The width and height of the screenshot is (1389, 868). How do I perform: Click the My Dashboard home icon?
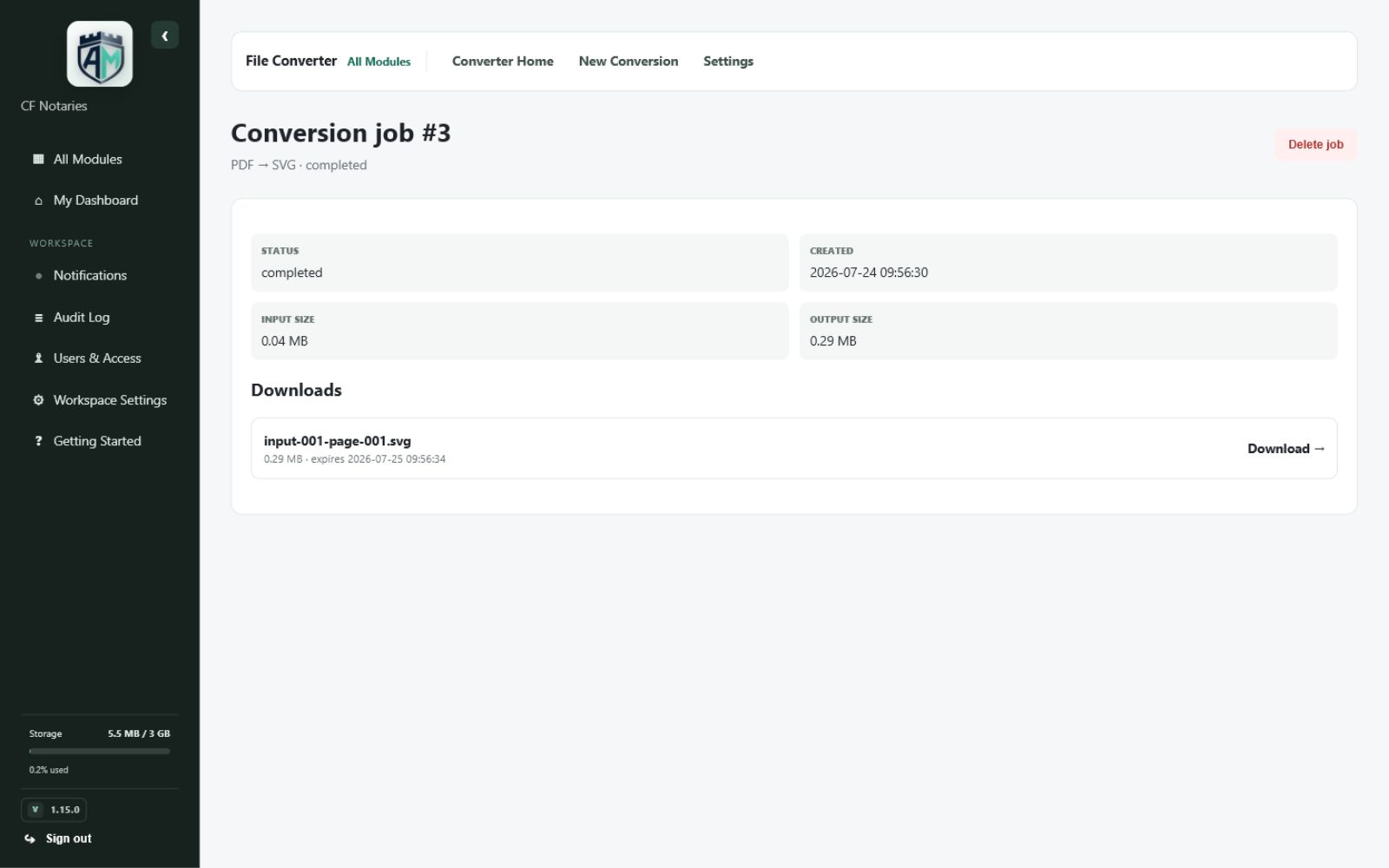click(x=38, y=201)
